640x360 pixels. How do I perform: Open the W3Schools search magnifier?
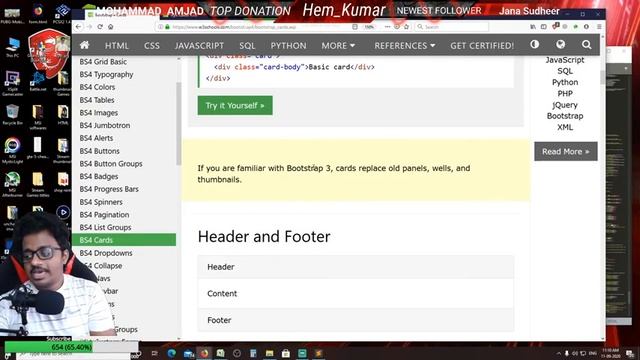[587, 44]
